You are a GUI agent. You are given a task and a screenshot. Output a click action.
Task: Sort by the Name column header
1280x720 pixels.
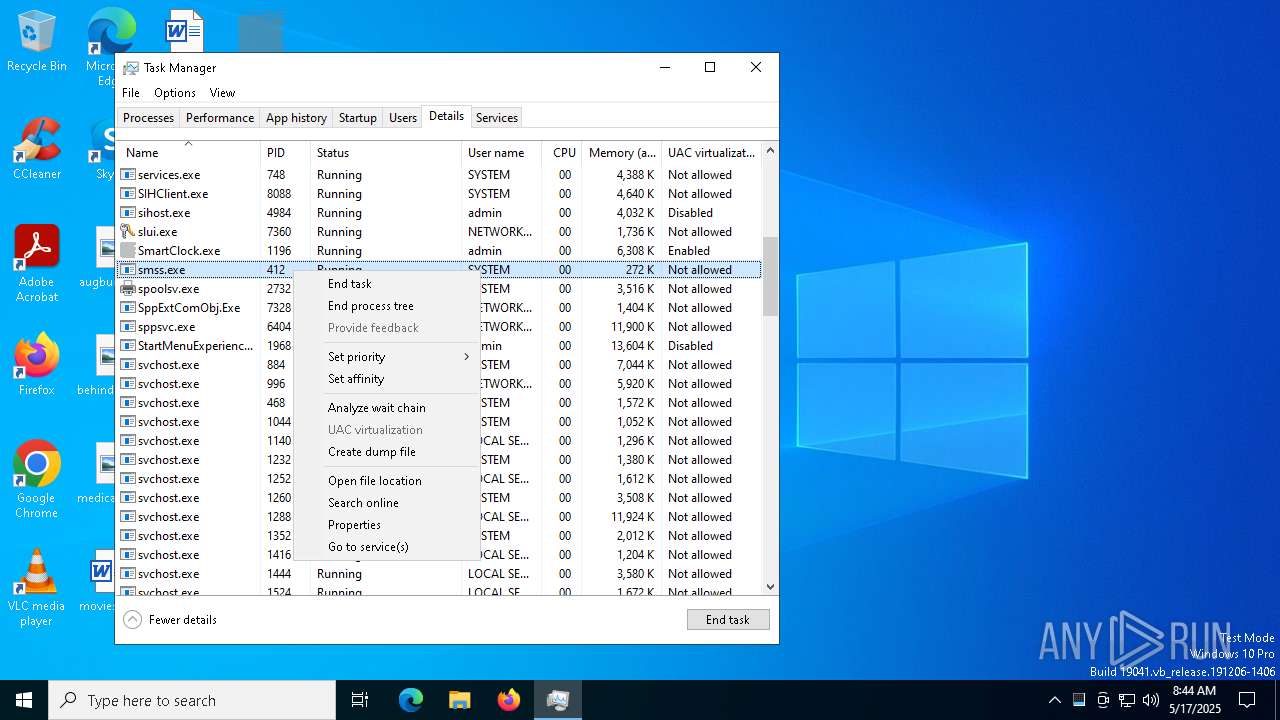click(189, 153)
